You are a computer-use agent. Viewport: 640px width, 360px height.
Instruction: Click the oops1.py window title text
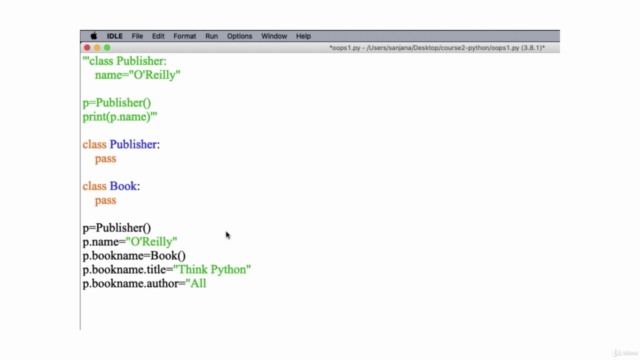click(437, 48)
